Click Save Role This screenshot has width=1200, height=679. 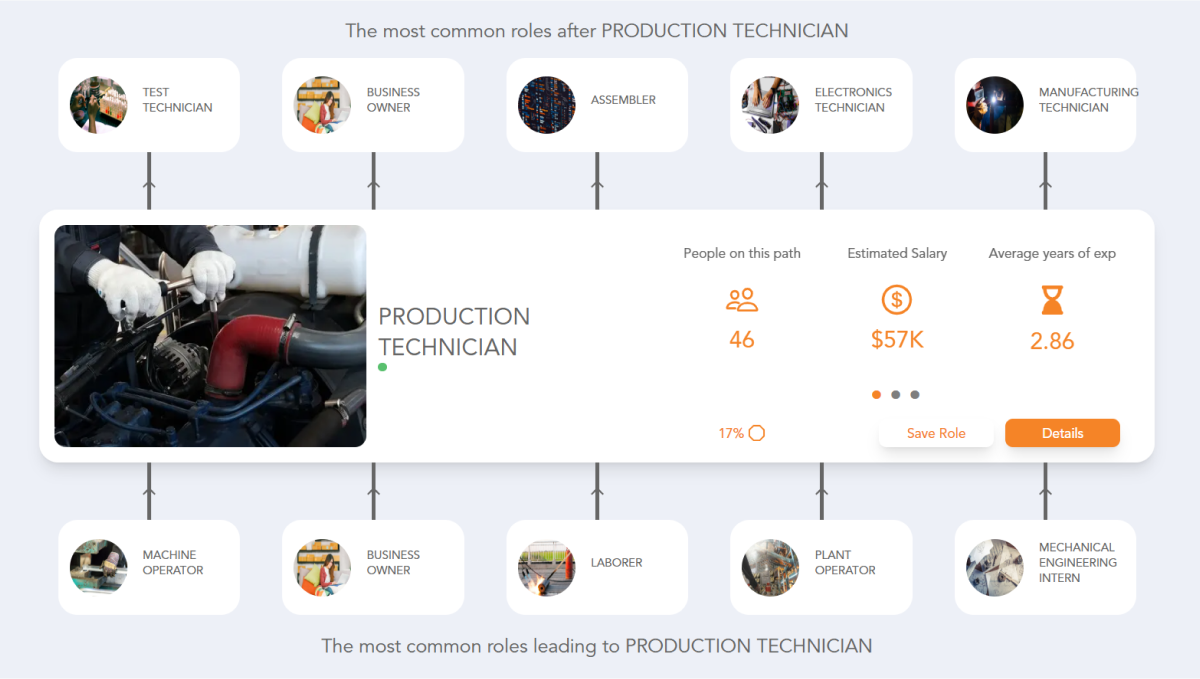tap(936, 433)
